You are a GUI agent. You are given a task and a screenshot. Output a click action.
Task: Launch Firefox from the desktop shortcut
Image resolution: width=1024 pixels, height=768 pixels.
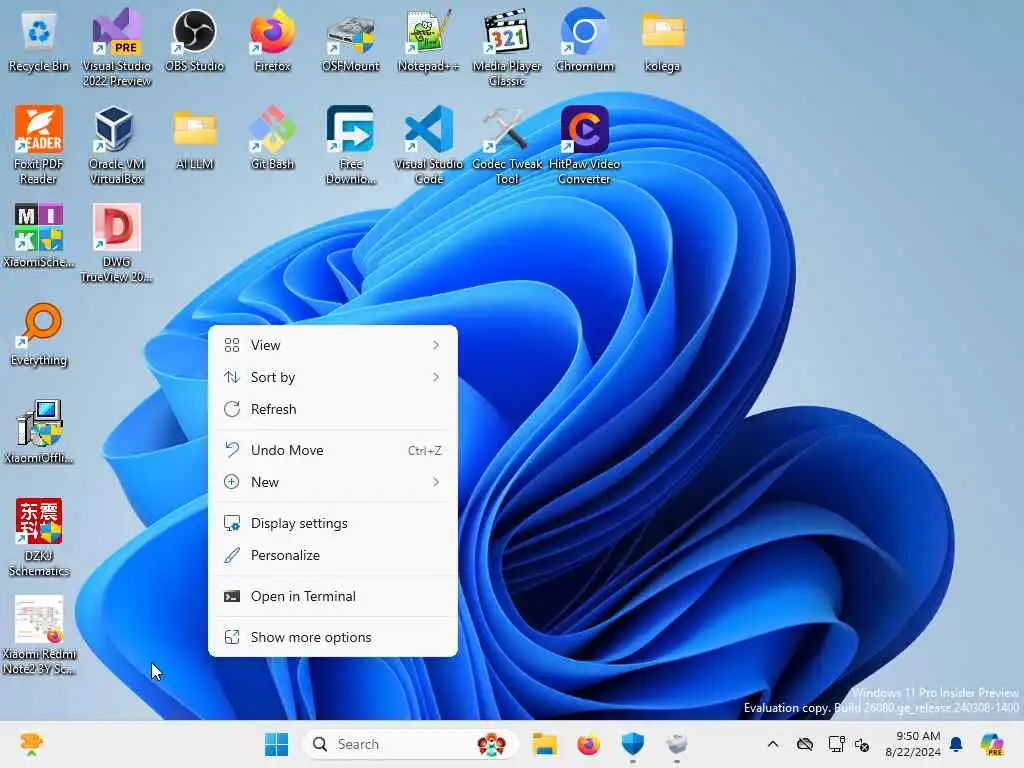point(272,40)
